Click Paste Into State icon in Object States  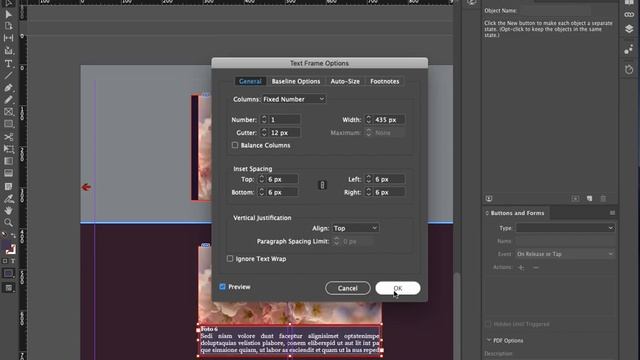click(575, 199)
